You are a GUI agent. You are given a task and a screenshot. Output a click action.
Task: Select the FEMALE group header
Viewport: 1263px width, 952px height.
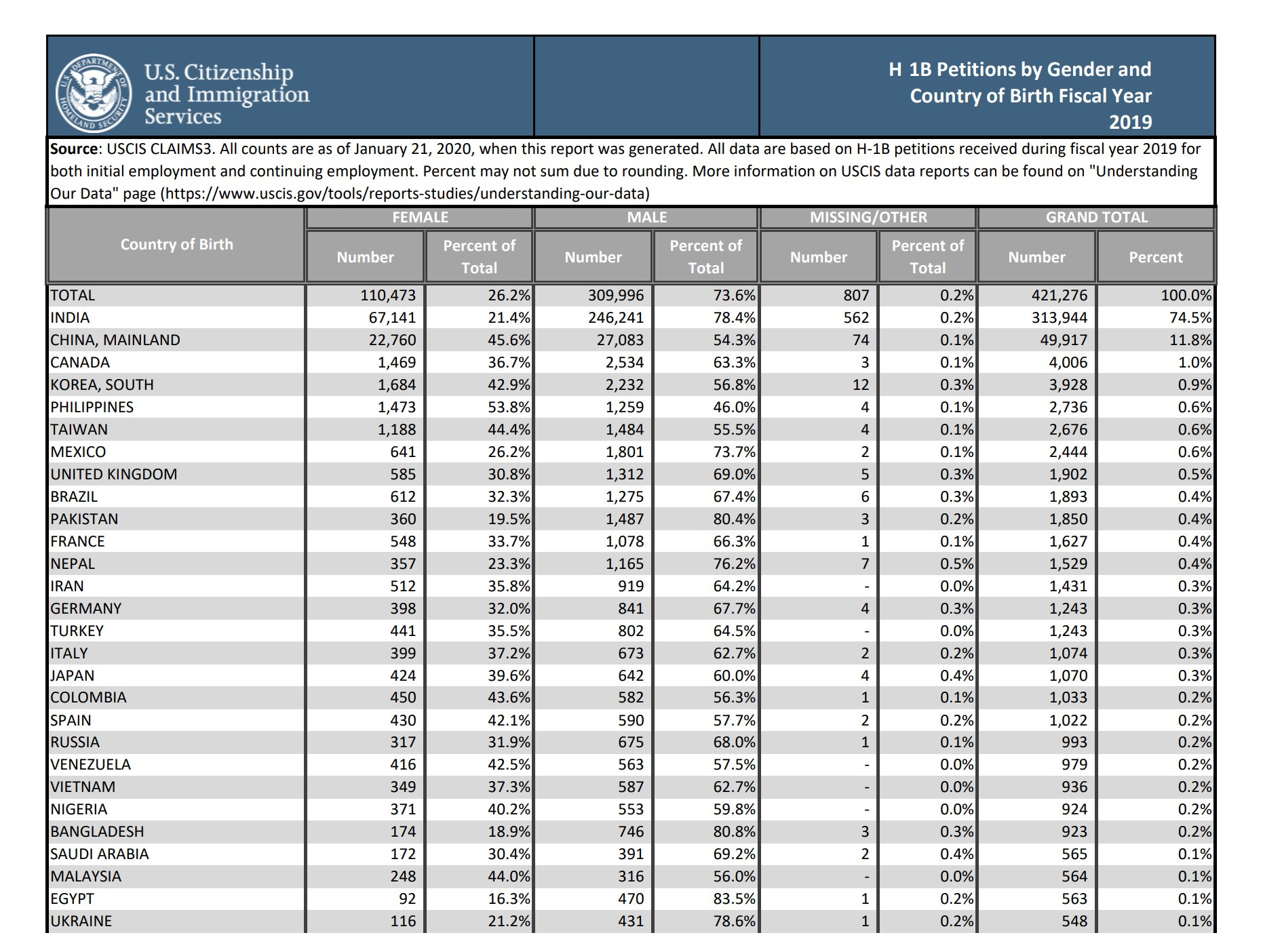point(420,218)
